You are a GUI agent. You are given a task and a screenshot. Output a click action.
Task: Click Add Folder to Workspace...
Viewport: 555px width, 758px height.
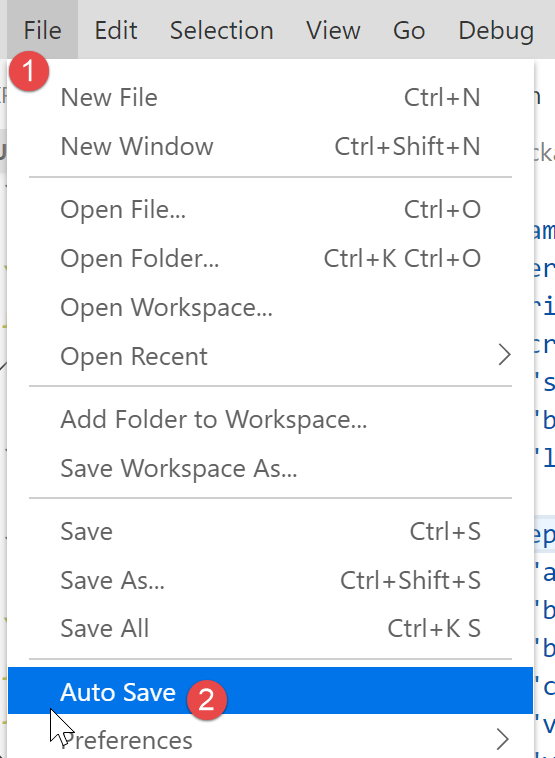[x=270, y=419]
